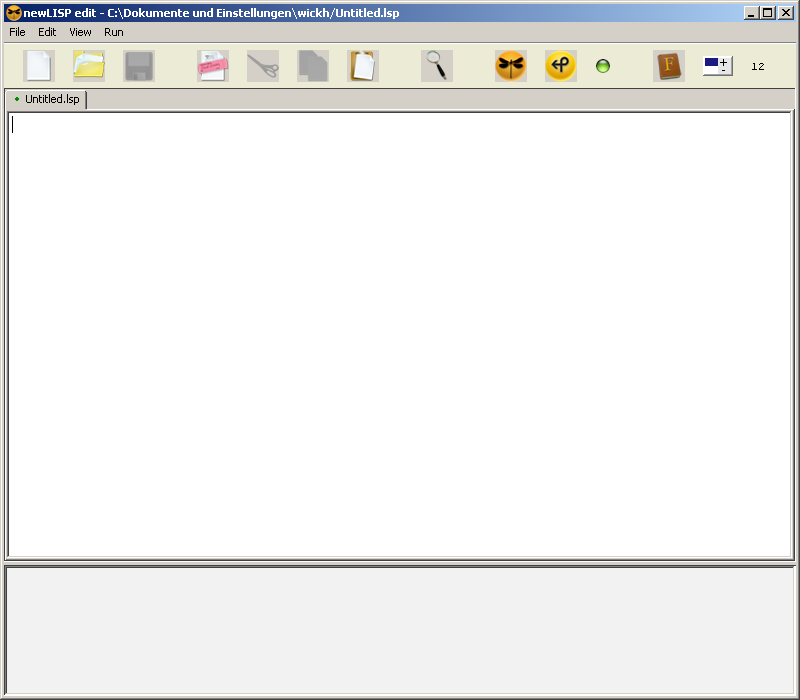
Task: Click the gray output console pane
Action: click(399, 631)
